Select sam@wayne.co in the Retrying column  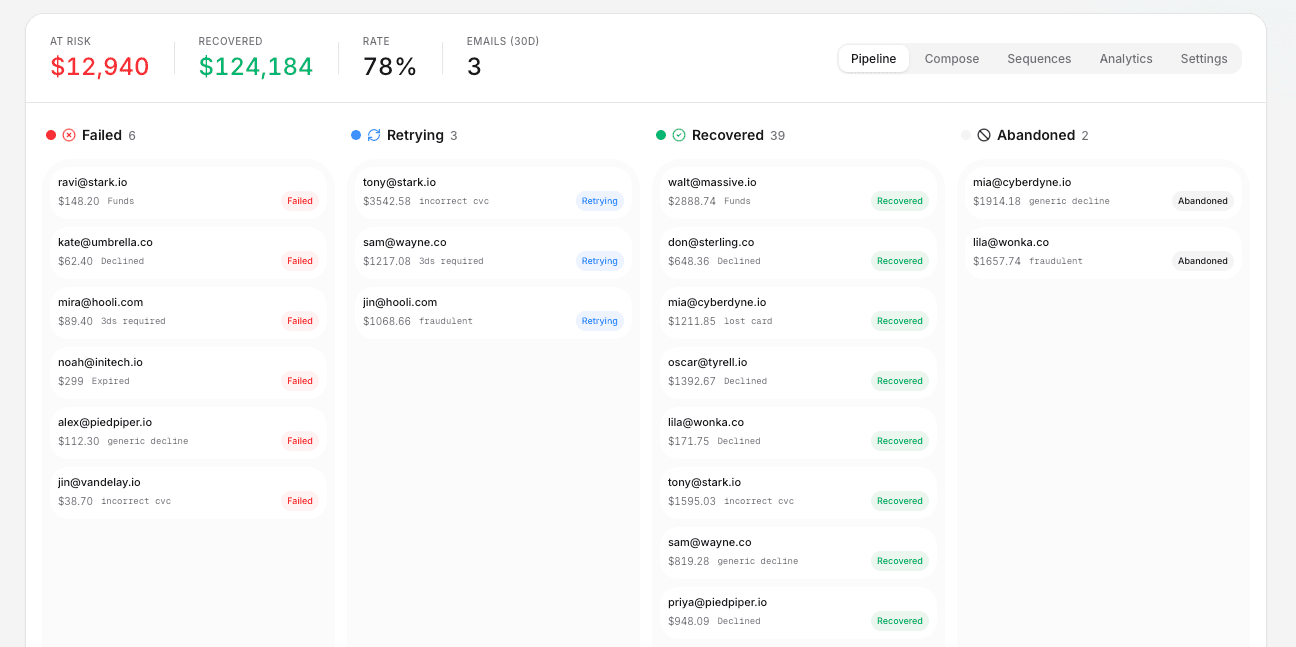click(493, 252)
